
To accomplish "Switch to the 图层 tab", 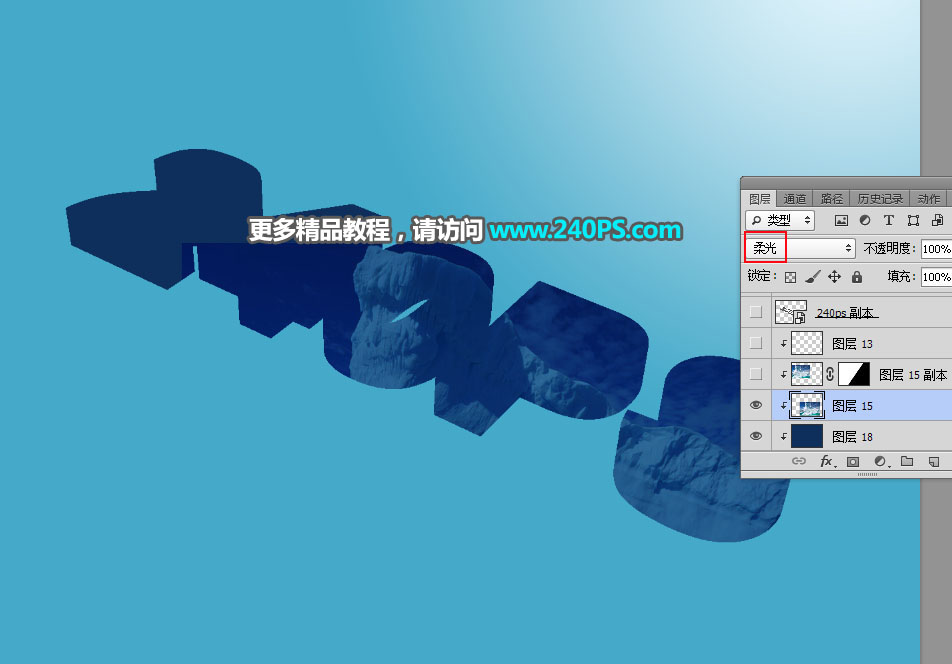I will pos(759,199).
